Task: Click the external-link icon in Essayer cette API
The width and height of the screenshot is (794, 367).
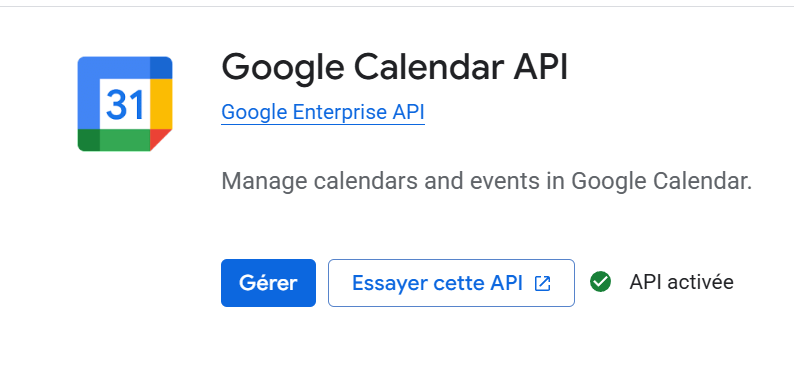Action: click(542, 283)
